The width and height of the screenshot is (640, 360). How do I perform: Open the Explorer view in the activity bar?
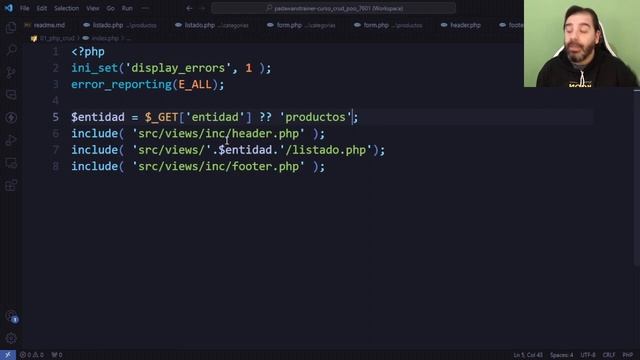click(x=11, y=28)
